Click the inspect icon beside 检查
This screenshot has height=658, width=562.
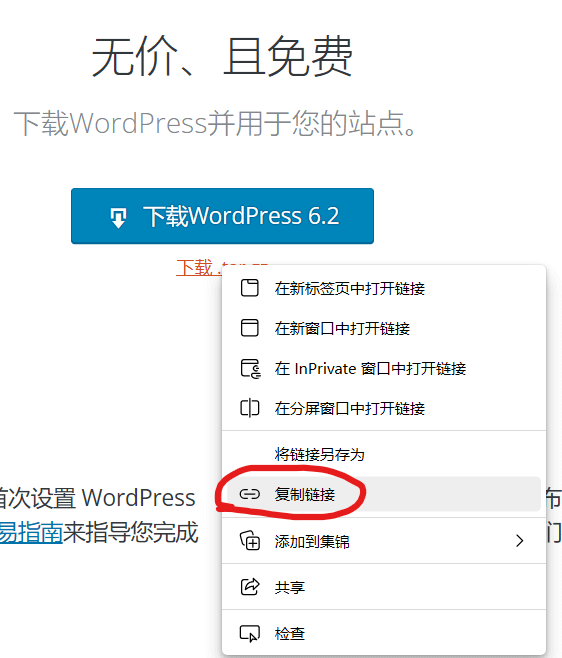tap(250, 633)
